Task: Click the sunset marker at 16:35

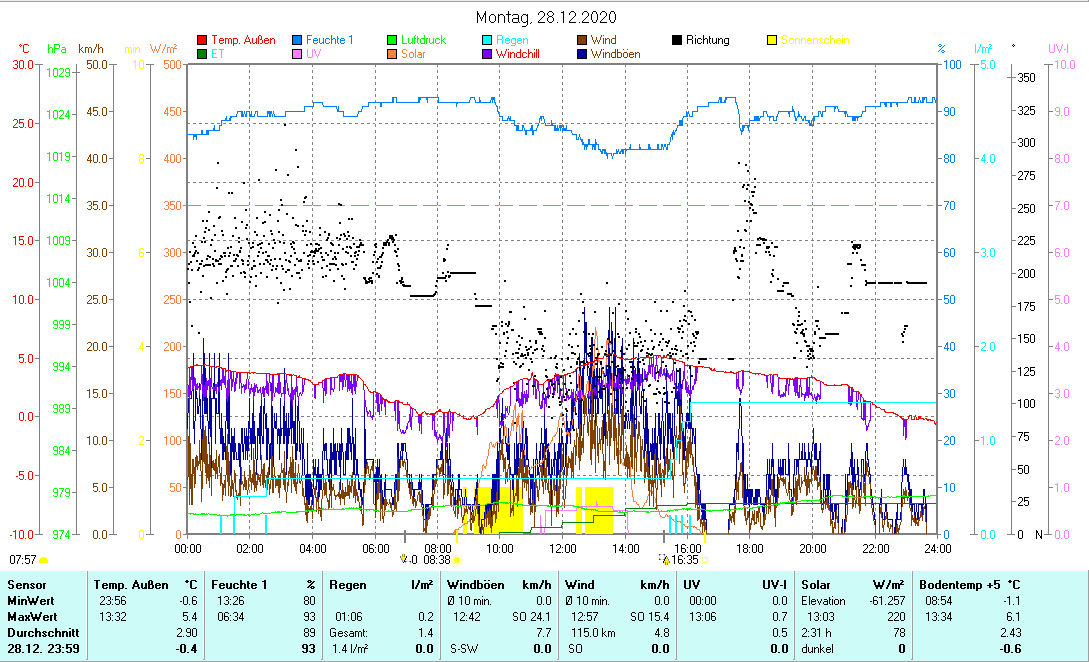Action: click(685, 560)
